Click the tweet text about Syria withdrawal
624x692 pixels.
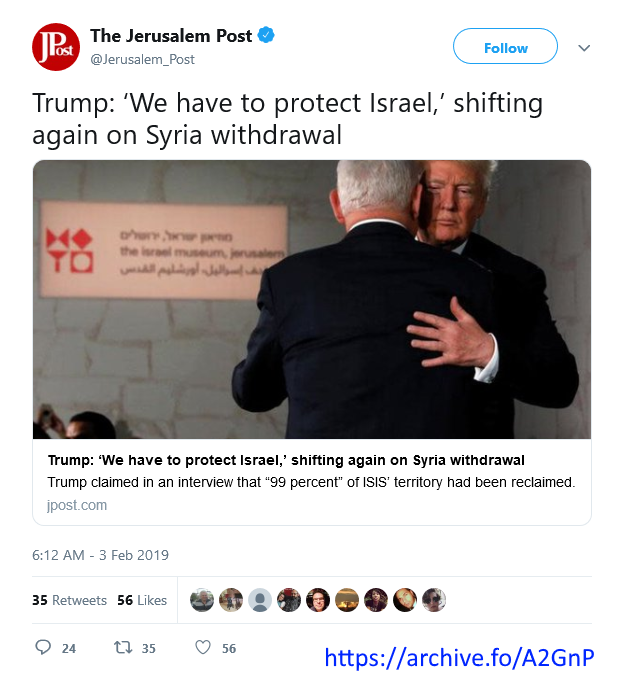[288, 118]
